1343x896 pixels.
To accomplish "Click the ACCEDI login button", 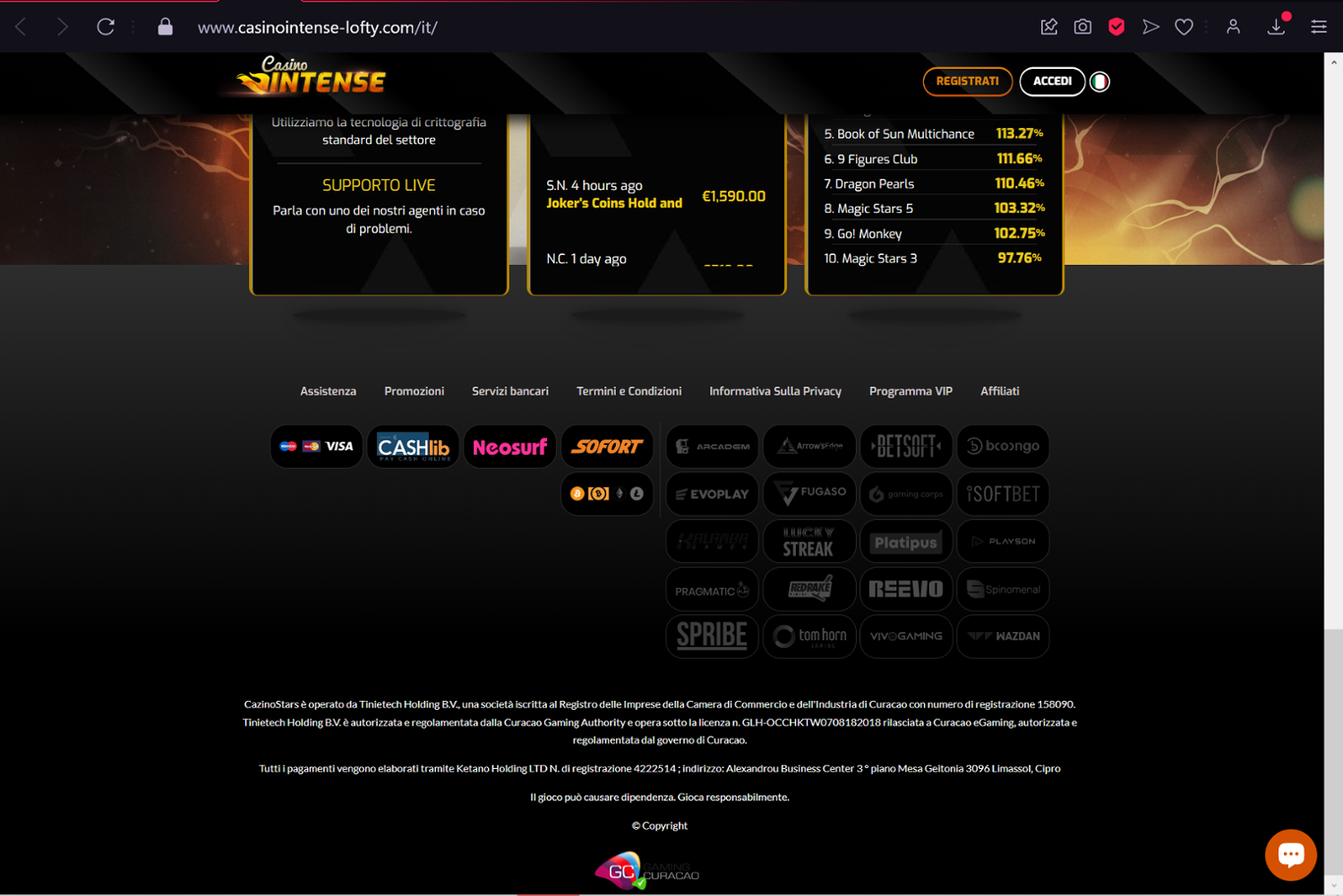I will pos(1052,81).
